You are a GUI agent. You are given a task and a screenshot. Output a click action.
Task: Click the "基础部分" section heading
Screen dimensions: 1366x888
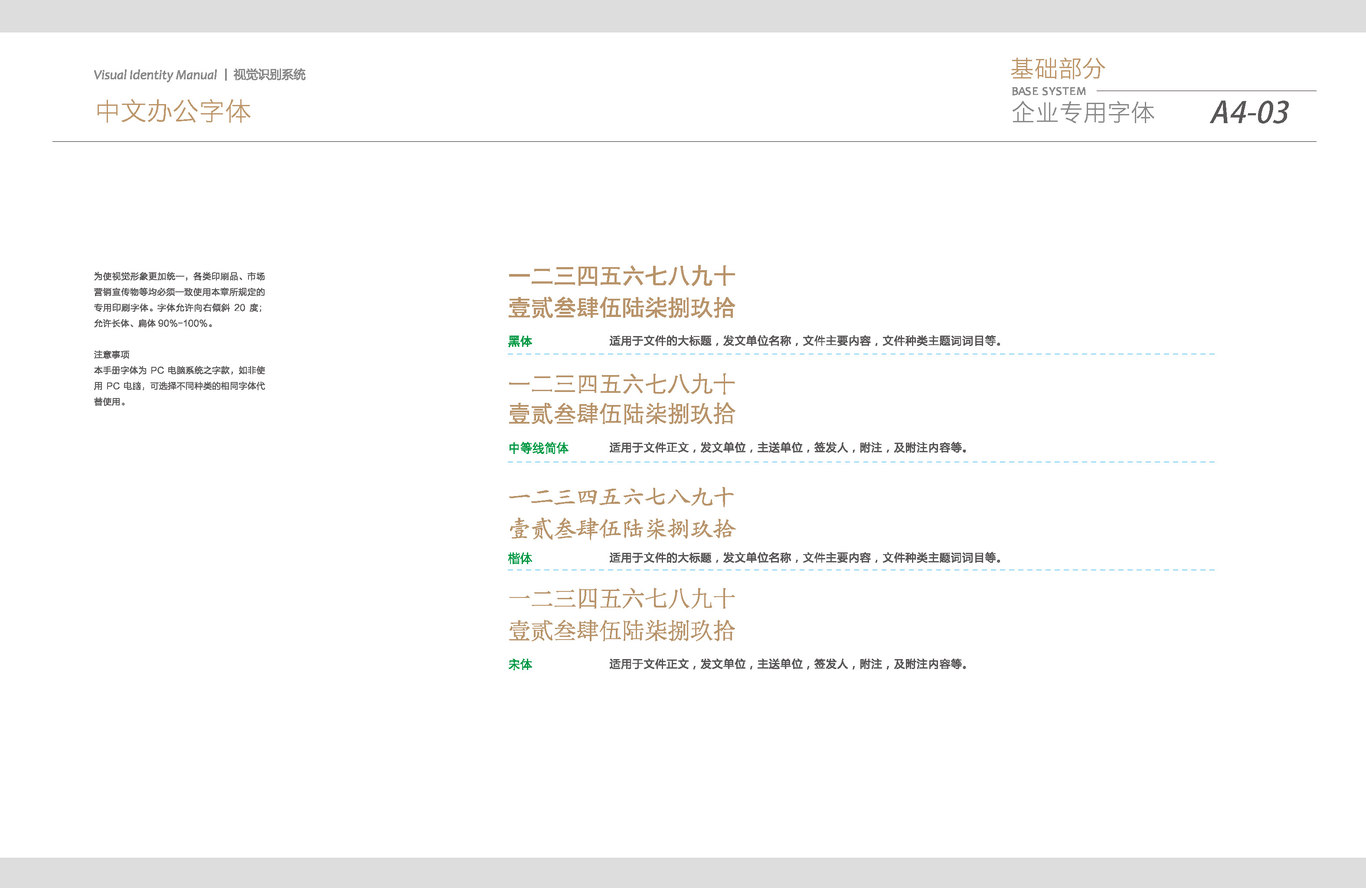pyautogui.click(x=1058, y=69)
